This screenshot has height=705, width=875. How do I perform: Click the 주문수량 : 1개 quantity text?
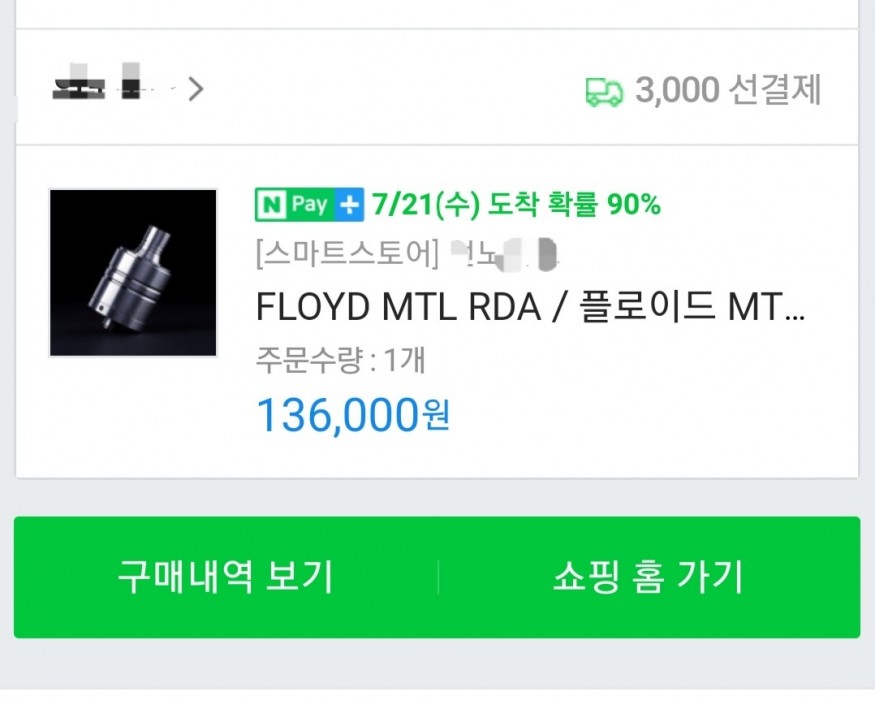point(340,360)
